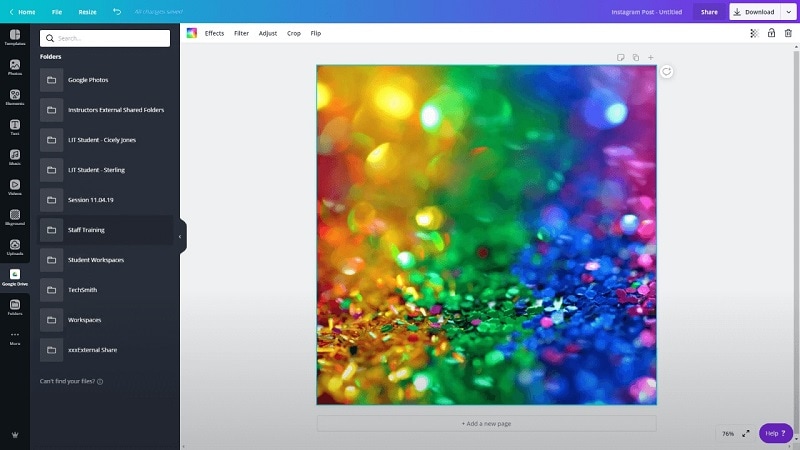Select the rainbow glitter image on canvas
Image resolution: width=800 pixels, height=450 pixels.
[x=486, y=235]
